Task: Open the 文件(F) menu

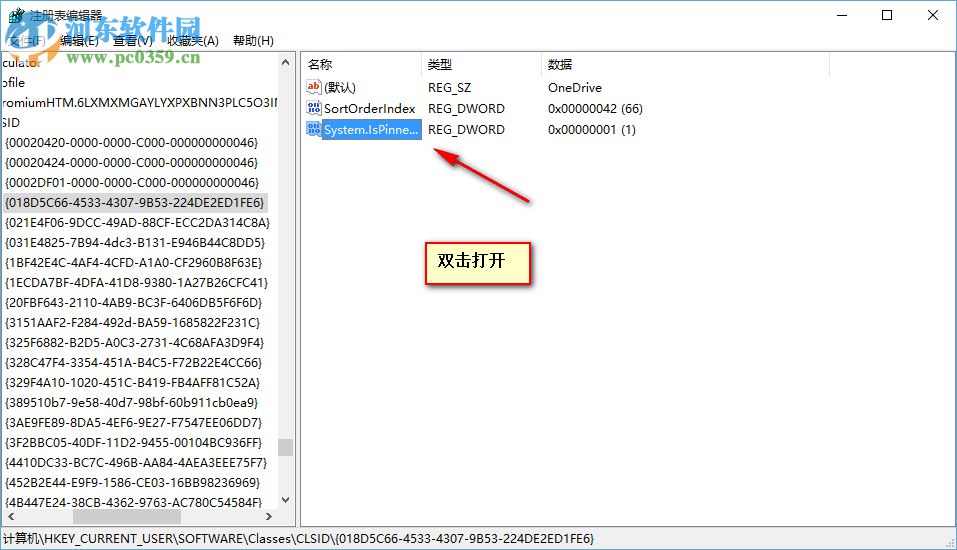Action: 27,41
